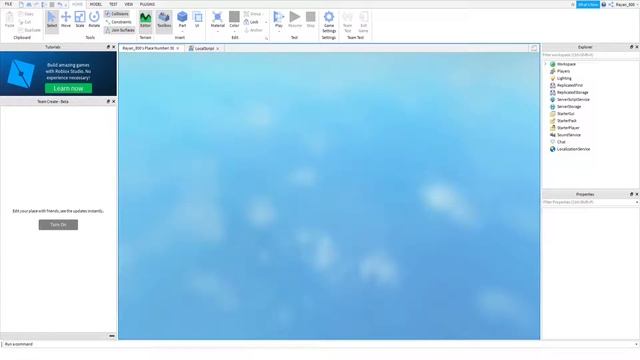640x360 pixels.
Task: Click the Turn On Team Create button
Action: [x=58, y=224]
